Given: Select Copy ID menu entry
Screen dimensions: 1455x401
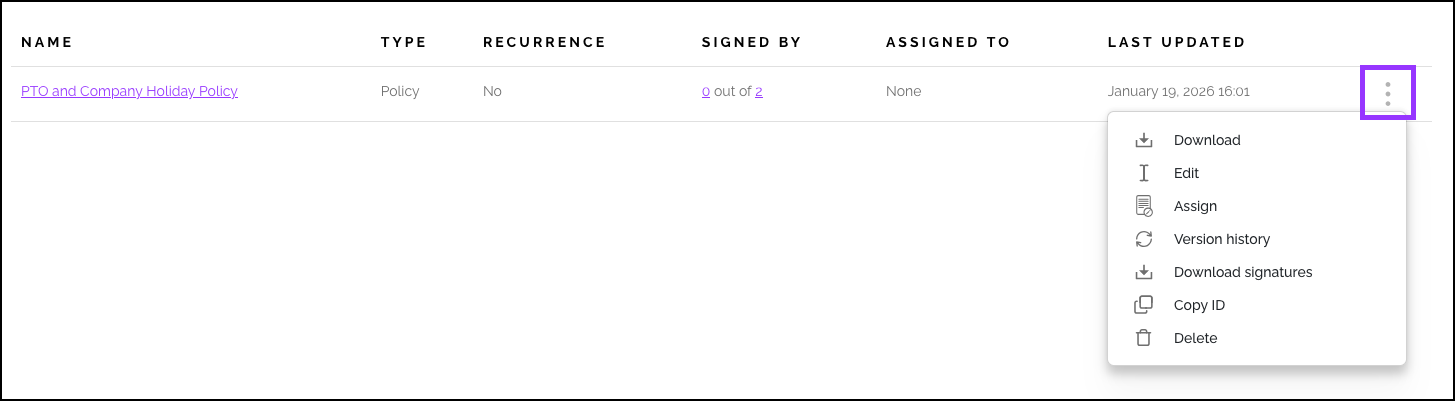Looking at the screenshot, I should (1199, 305).
